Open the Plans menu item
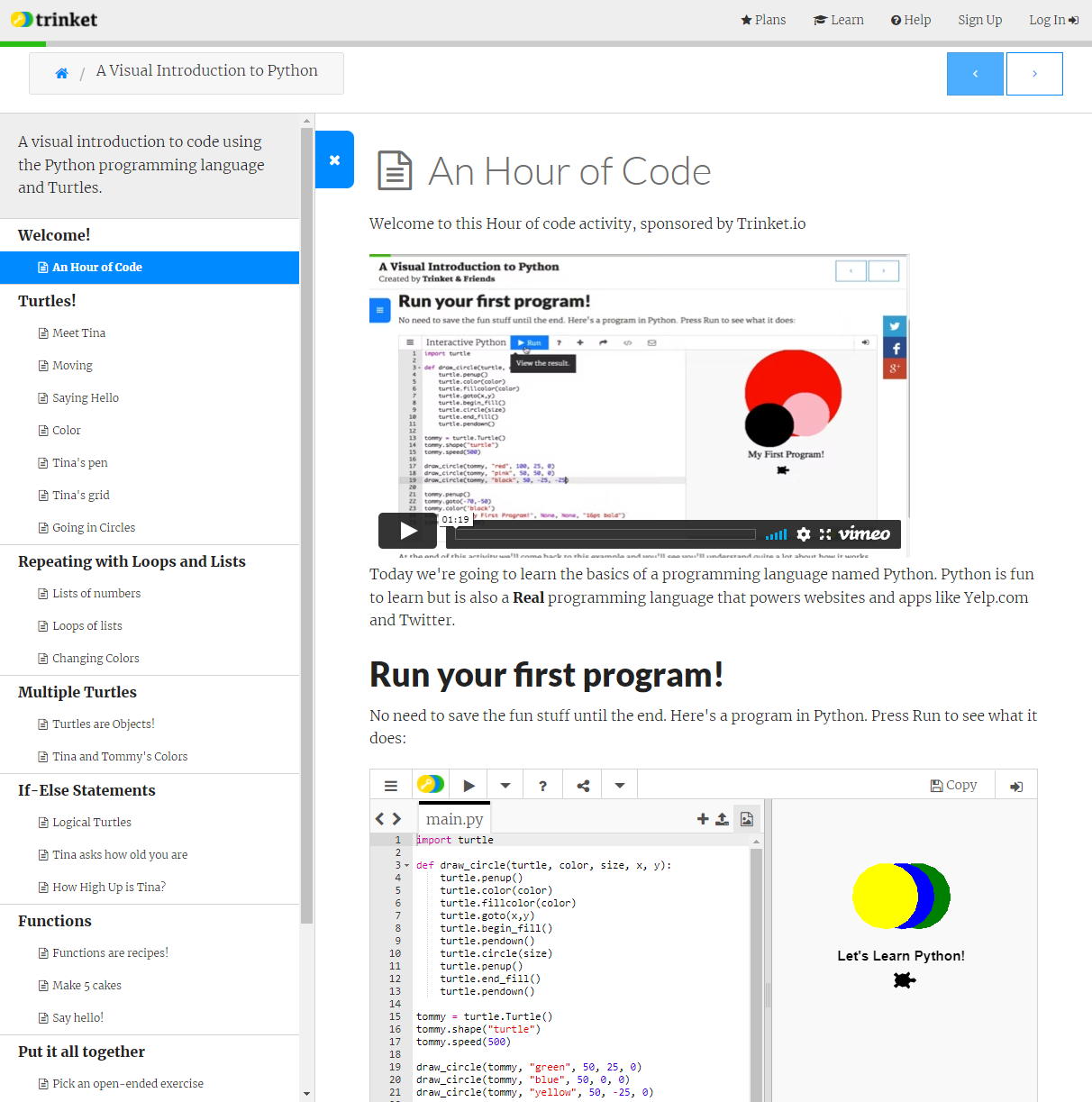 tap(763, 20)
